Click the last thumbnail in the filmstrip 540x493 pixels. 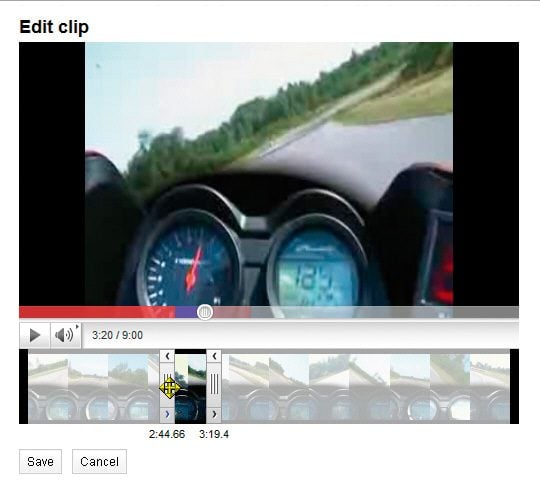490,387
